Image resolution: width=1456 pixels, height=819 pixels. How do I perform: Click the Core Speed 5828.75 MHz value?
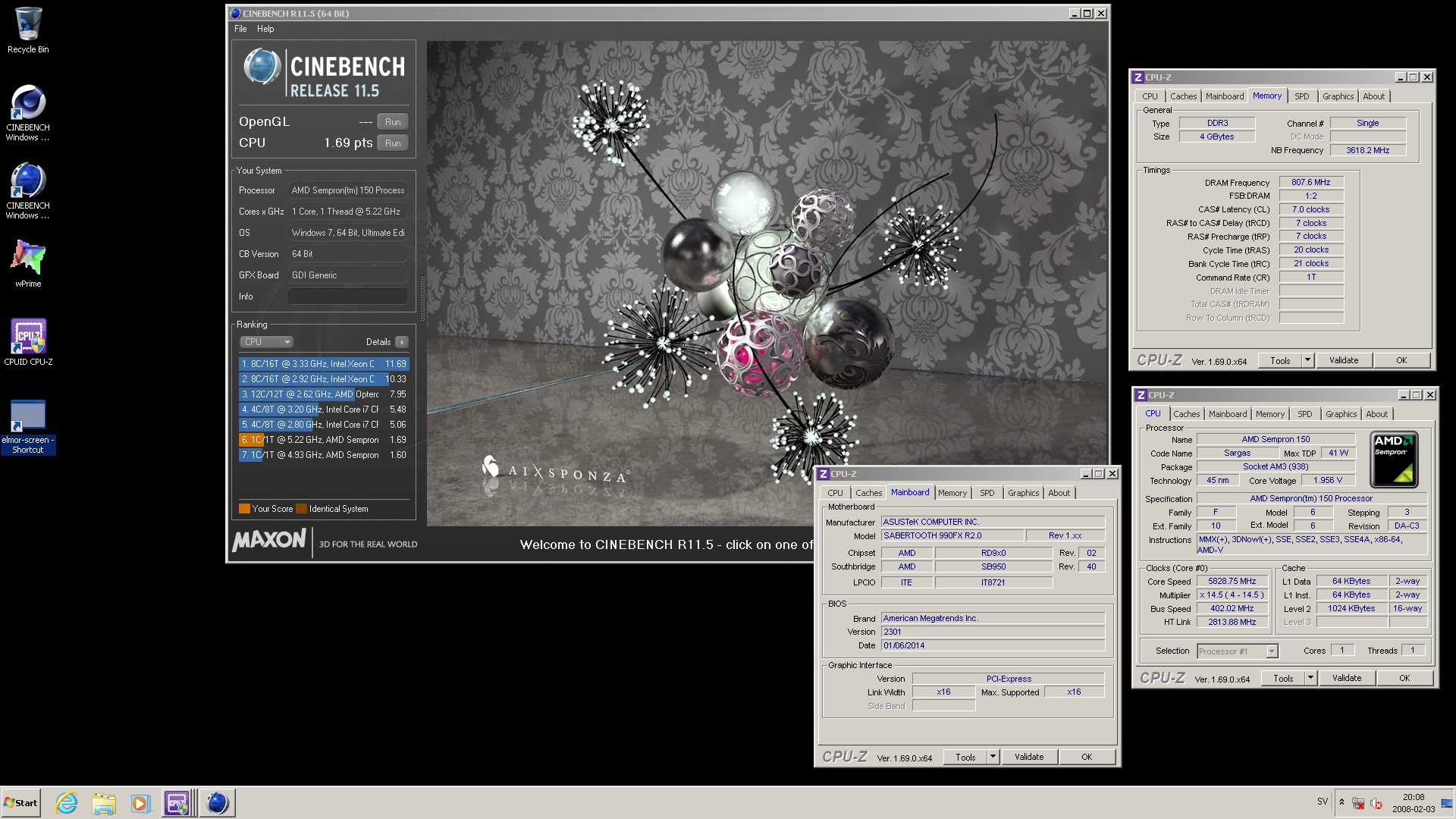(x=1232, y=582)
